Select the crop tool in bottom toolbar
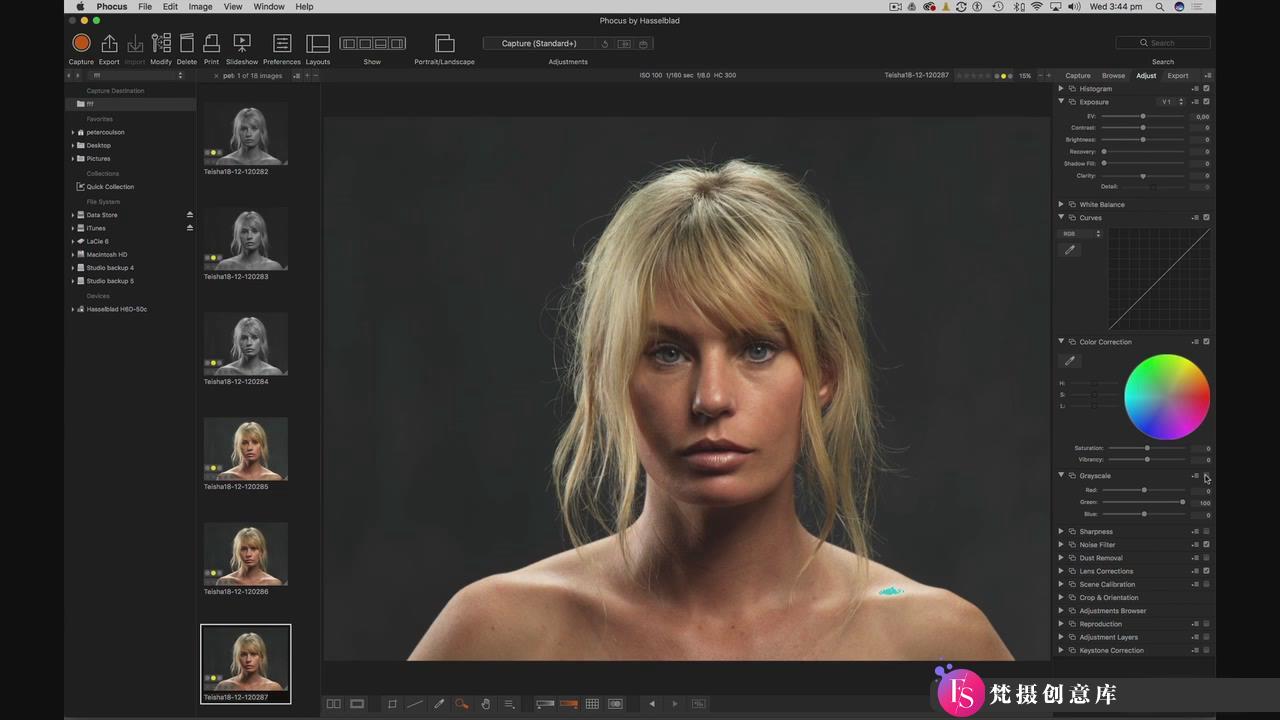Viewport: 1280px width, 720px height. click(392, 704)
